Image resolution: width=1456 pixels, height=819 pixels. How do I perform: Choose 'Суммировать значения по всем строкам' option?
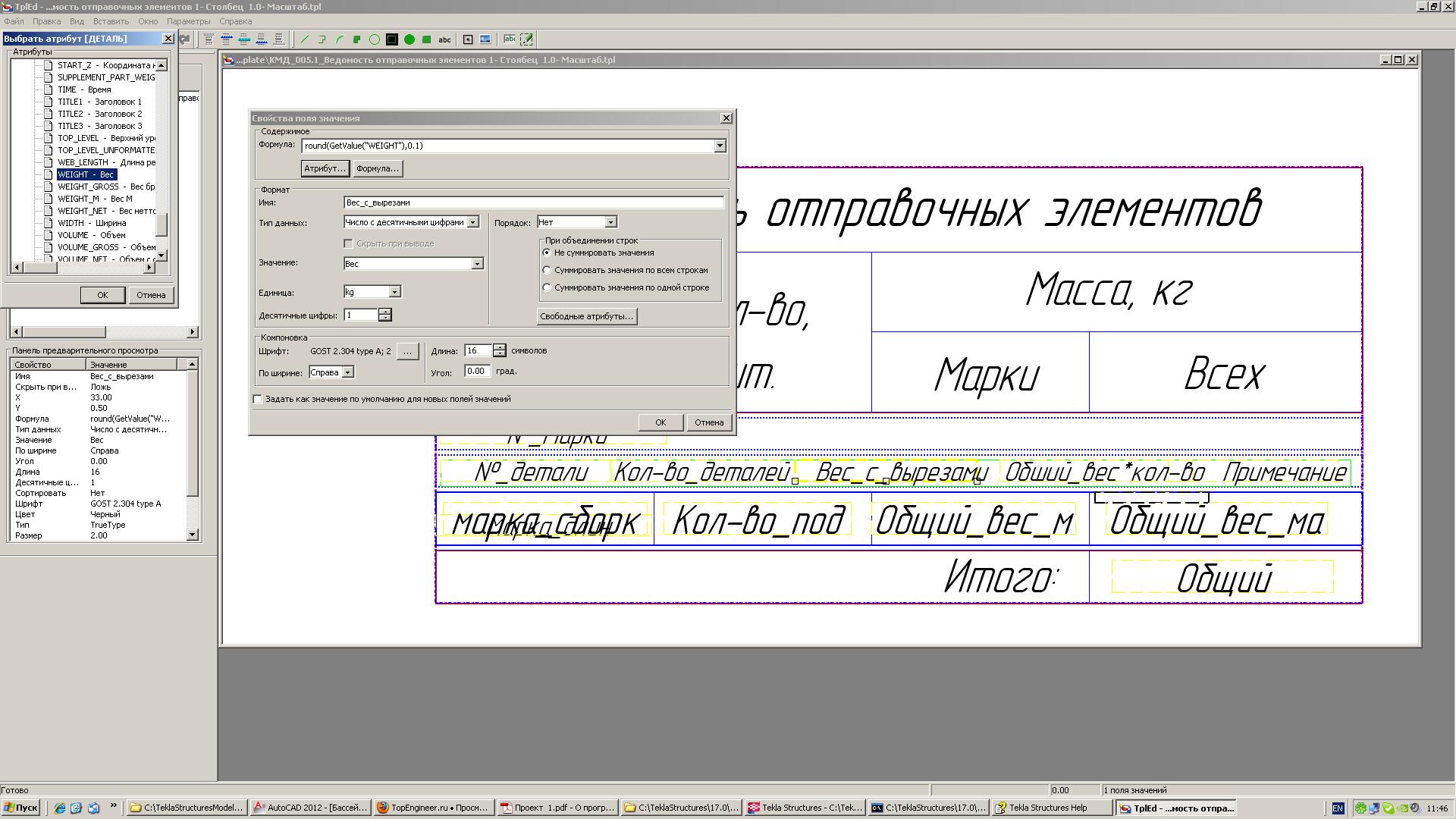(x=547, y=270)
